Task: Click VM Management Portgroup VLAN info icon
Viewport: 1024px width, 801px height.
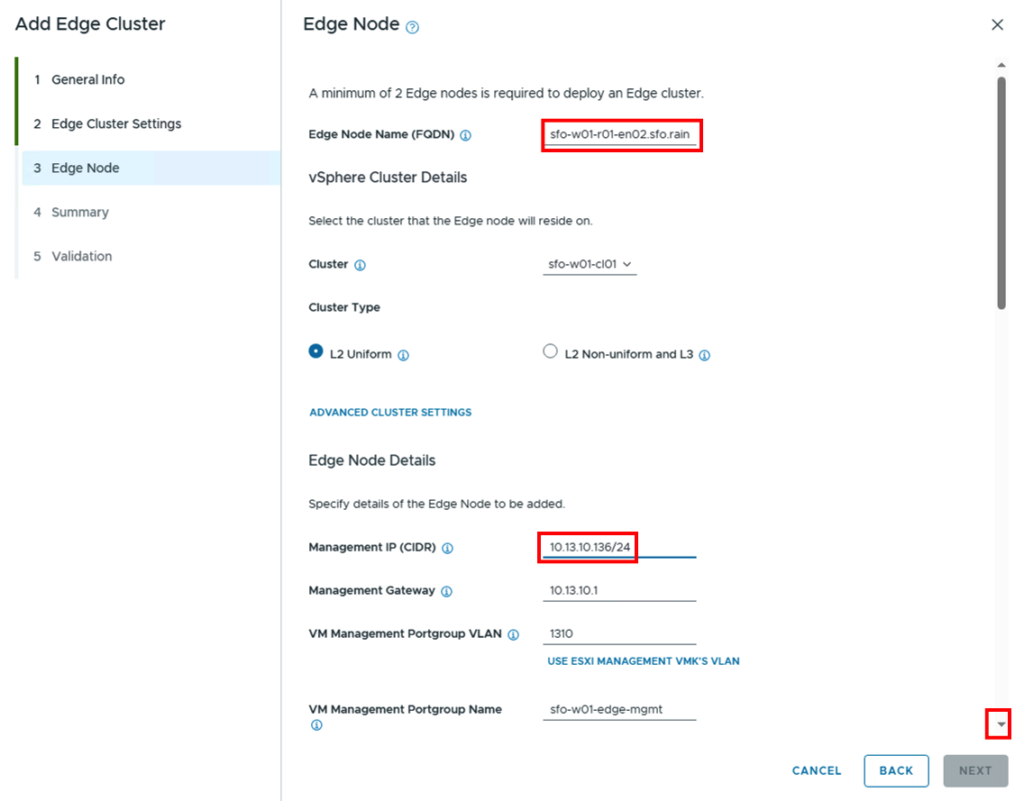Action: click(513, 635)
